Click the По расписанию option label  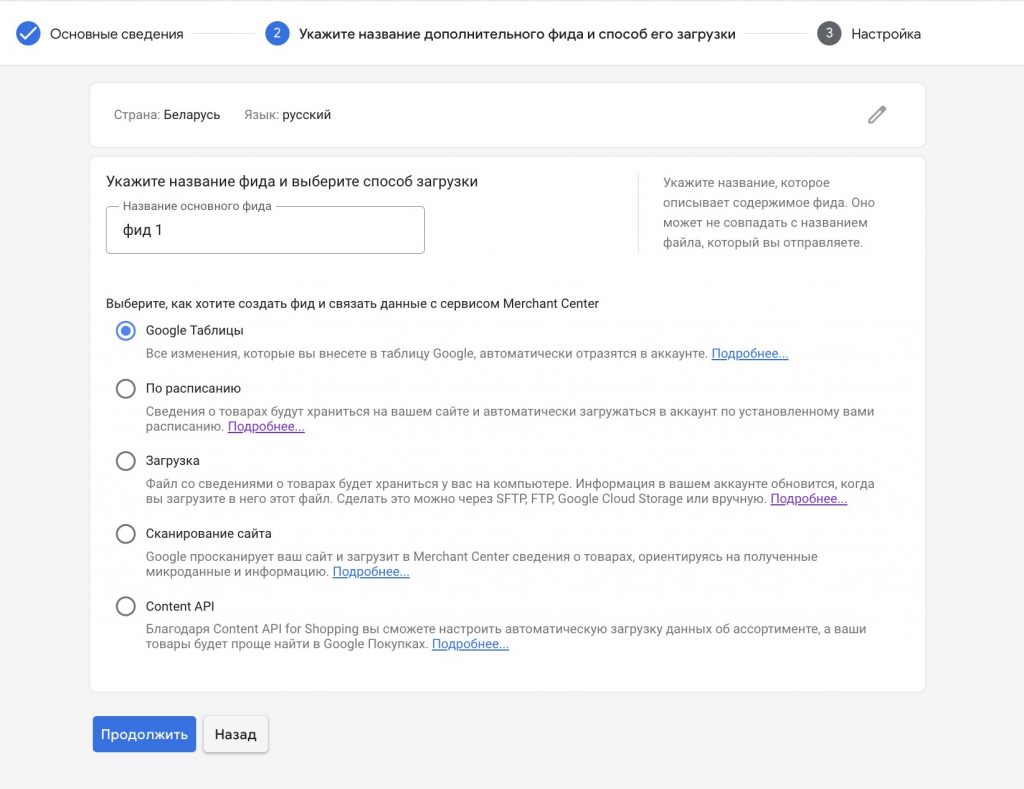(x=193, y=389)
